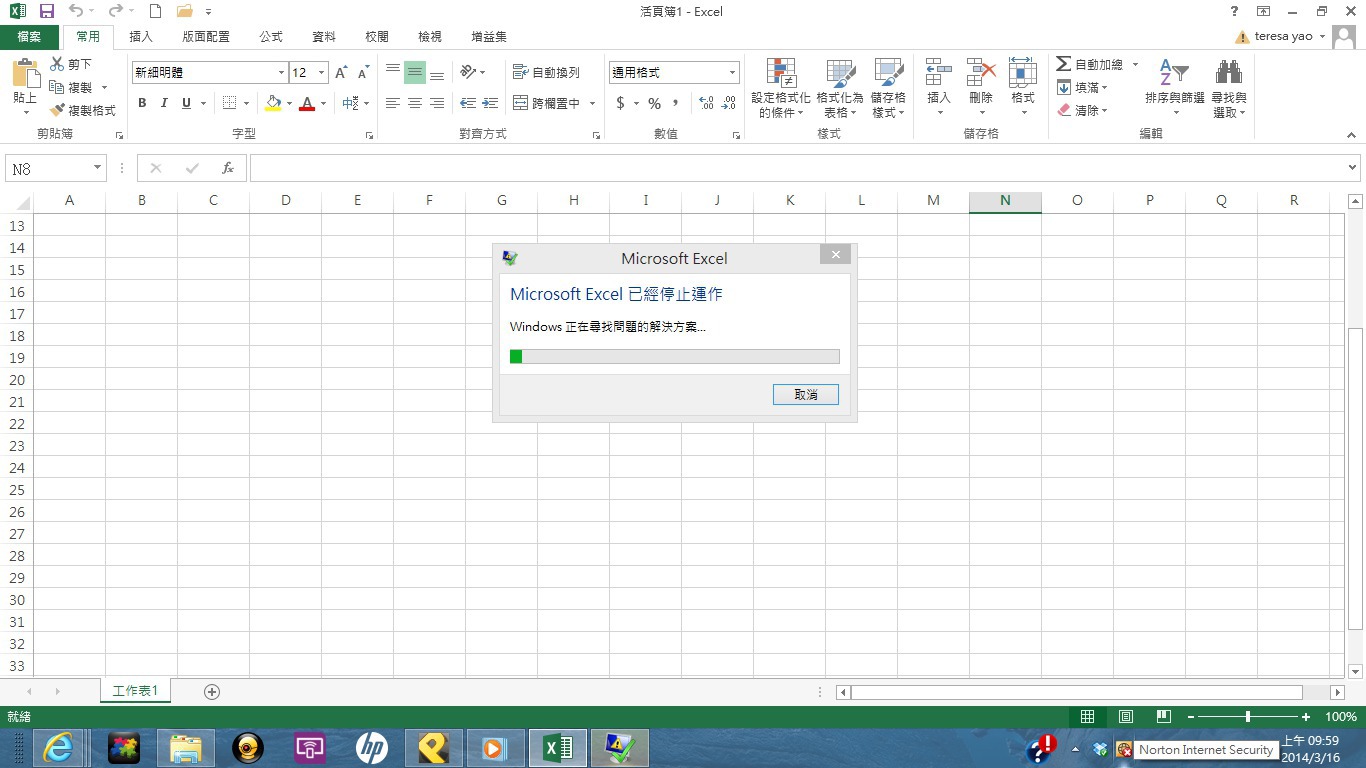The image size is (1366, 768).
Task: Click the Redo arrow icon
Action: tap(115, 11)
